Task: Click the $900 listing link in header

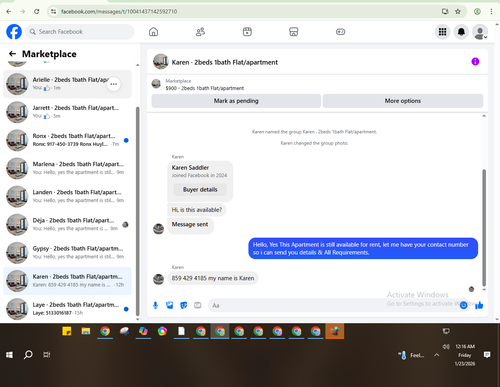Action: [x=205, y=88]
